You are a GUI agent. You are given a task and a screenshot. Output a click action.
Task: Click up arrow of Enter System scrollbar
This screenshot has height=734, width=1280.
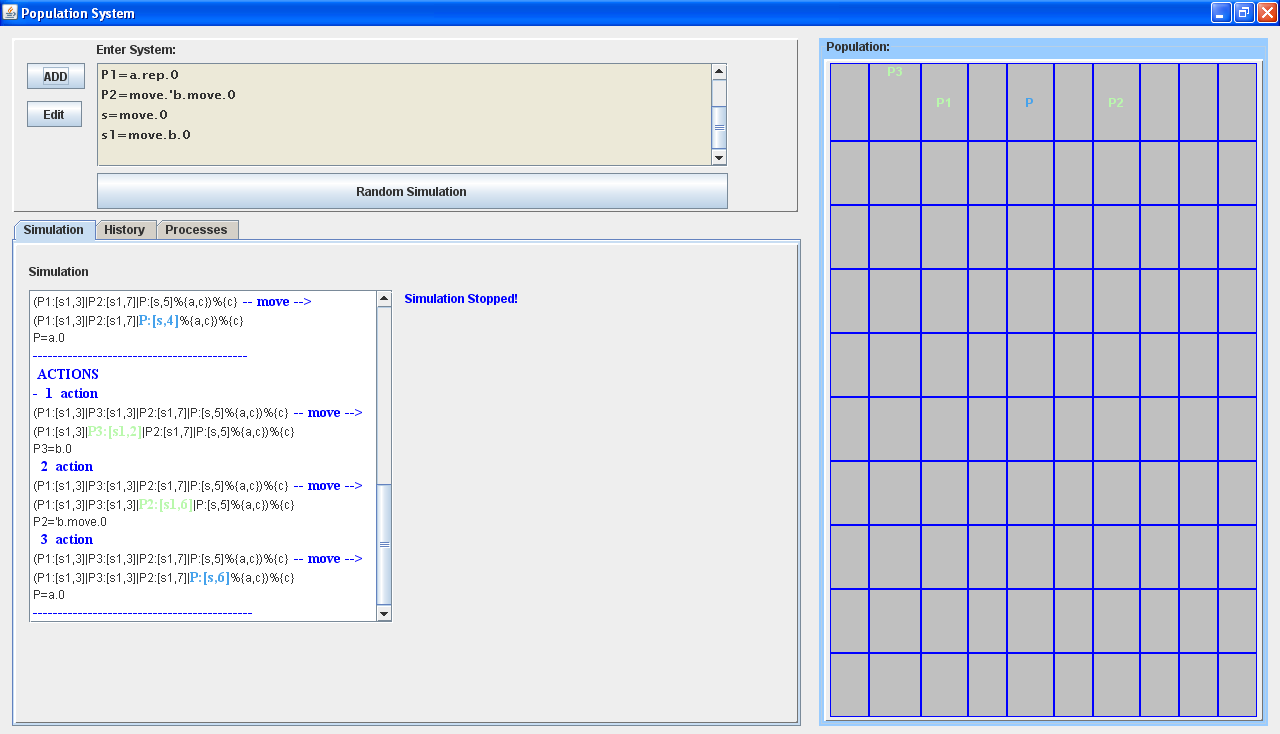(x=718, y=72)
